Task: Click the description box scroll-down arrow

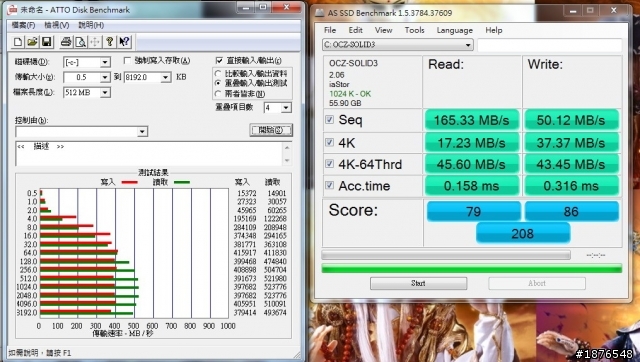Action: coord(287,160)
